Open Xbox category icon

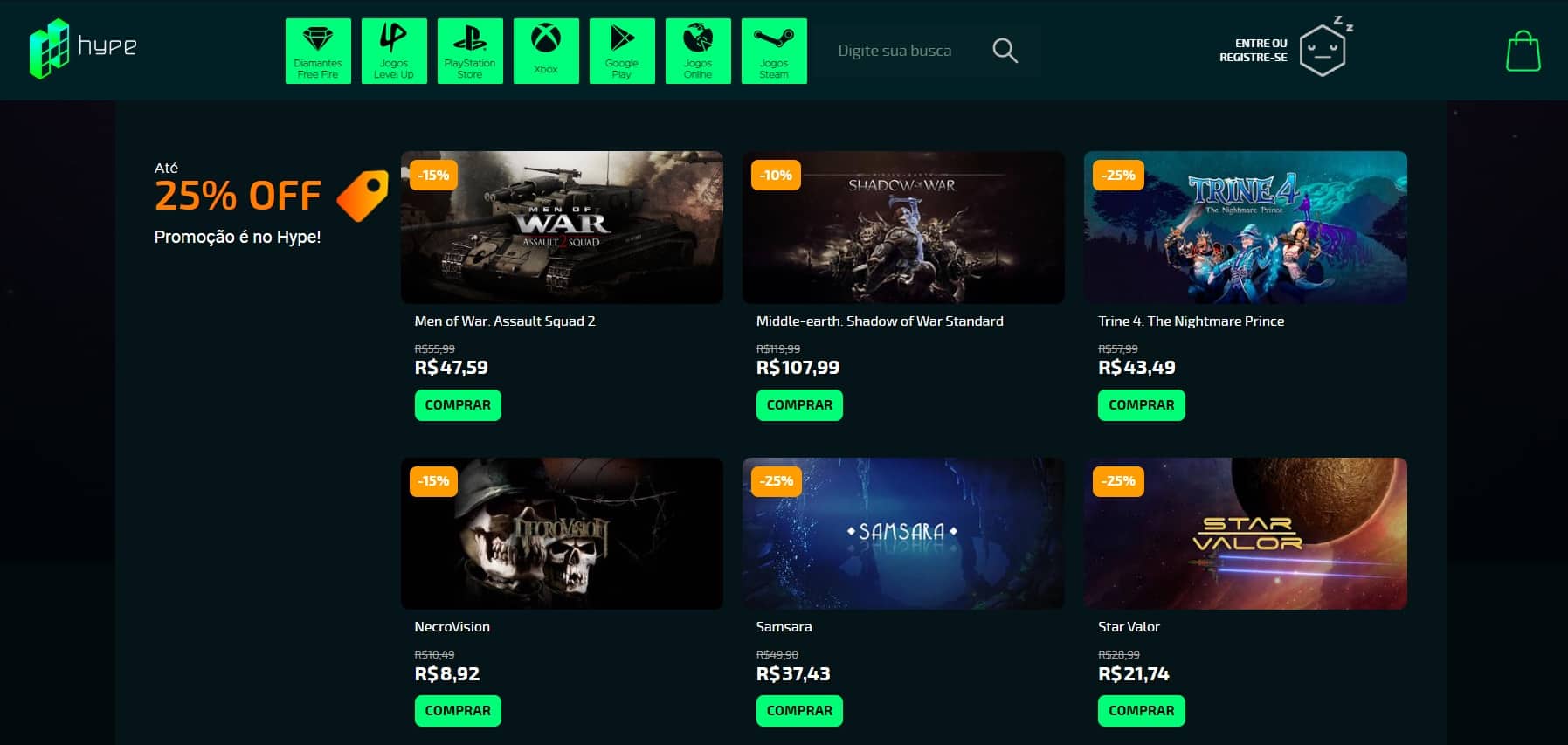coord(546,51)
